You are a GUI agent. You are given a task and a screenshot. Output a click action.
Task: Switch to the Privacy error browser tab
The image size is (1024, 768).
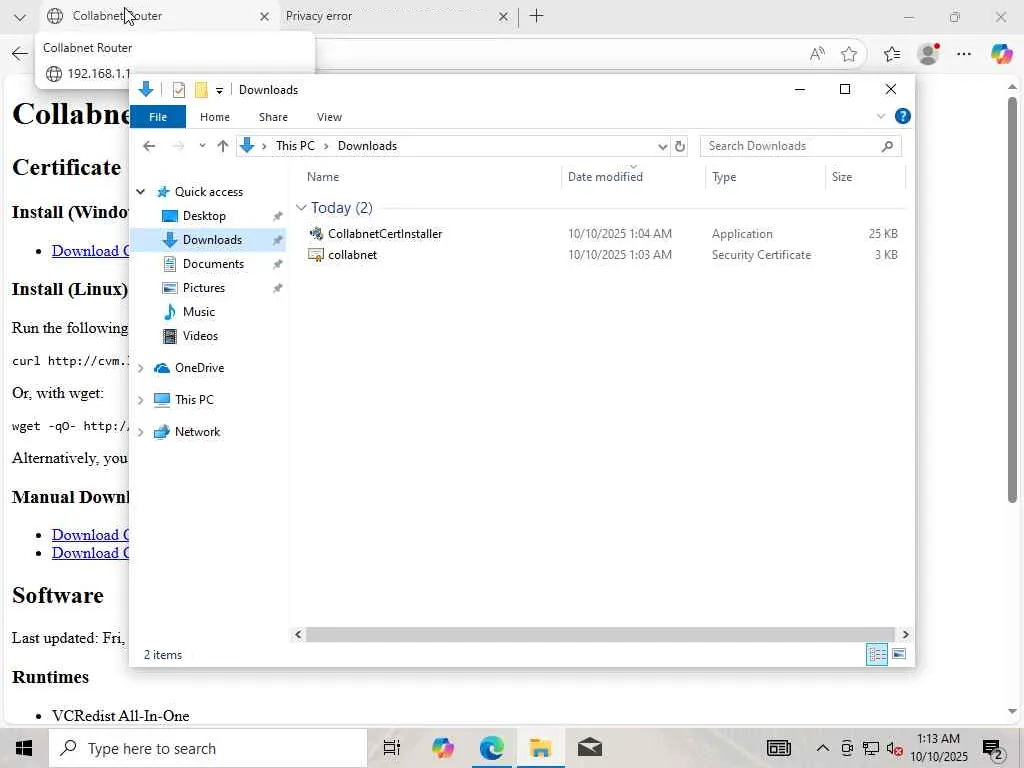[390, 16]
